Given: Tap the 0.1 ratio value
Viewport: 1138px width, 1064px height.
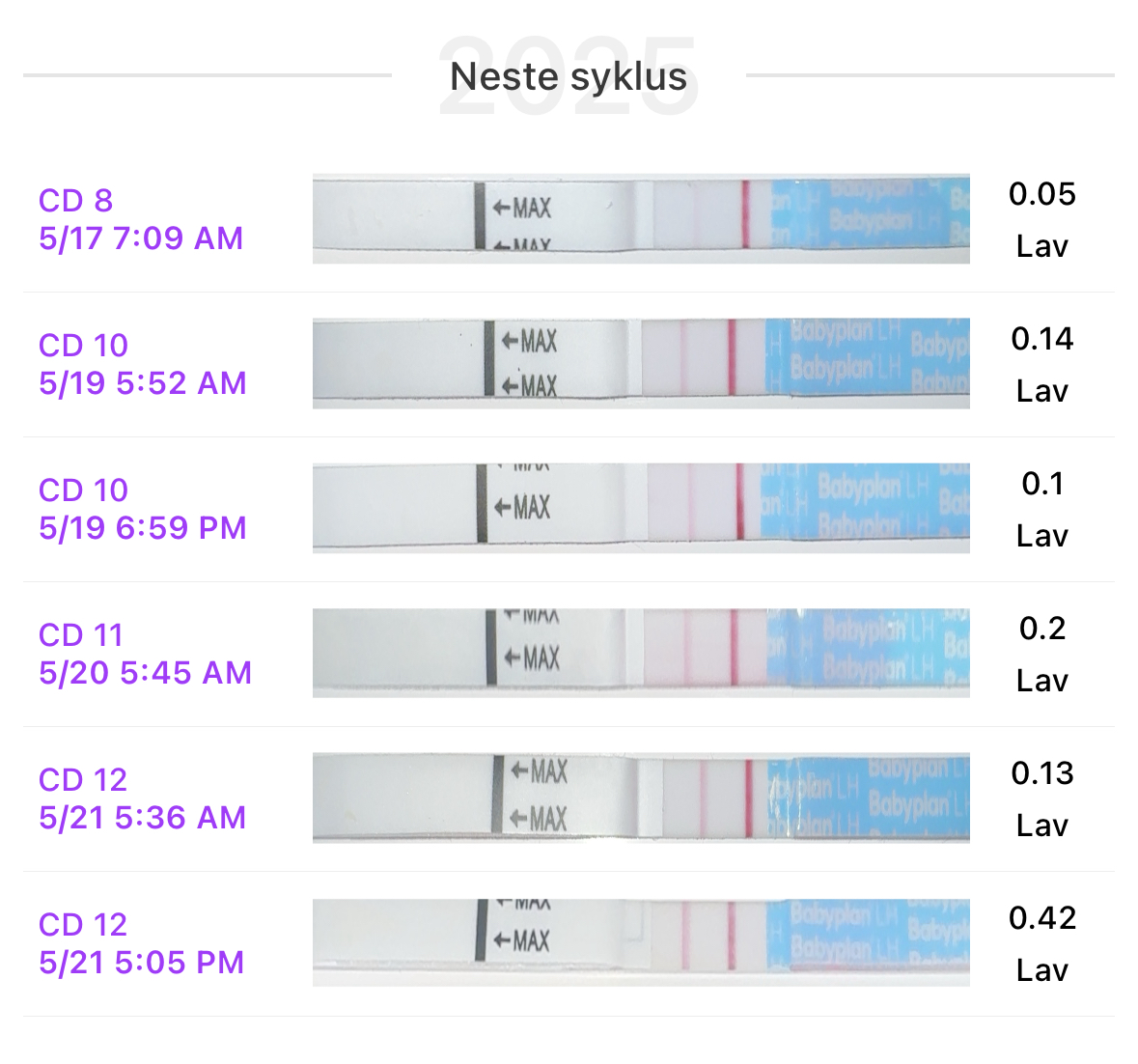Looking at the screenshot, I should pos(1041,484).
